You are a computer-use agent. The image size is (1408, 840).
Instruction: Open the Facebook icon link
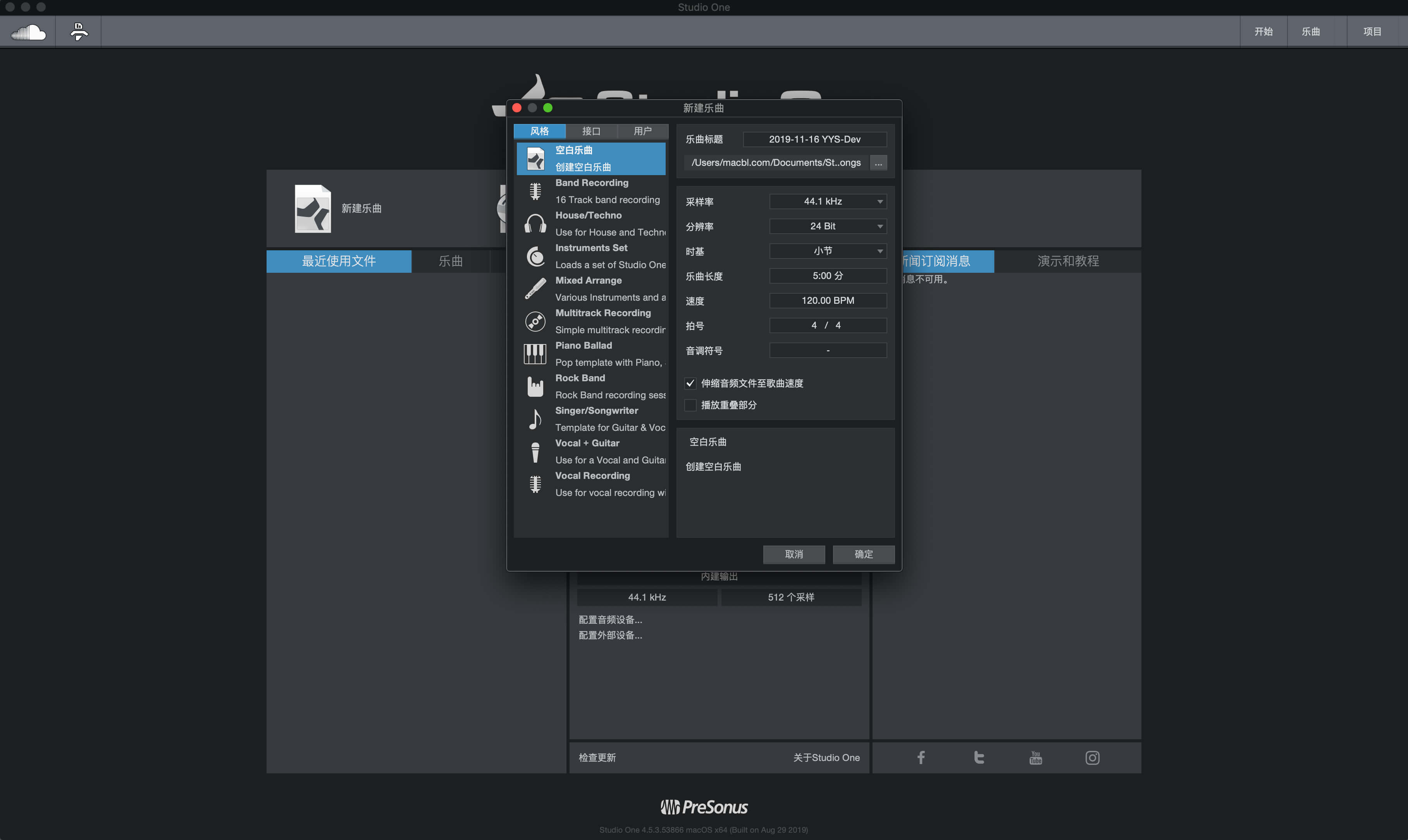[921, 757]
